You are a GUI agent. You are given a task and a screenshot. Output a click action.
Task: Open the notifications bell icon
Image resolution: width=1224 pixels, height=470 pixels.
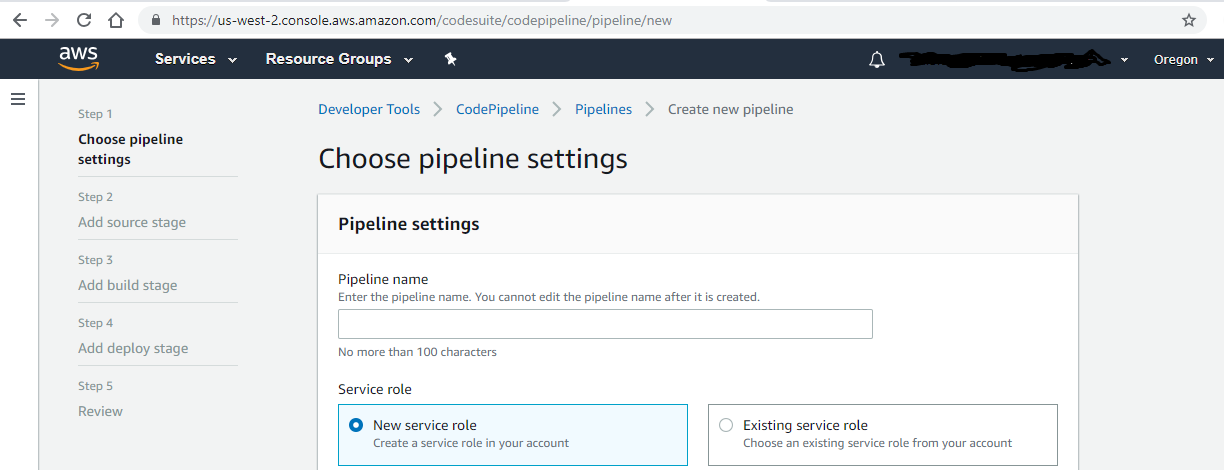coord(877,60)
